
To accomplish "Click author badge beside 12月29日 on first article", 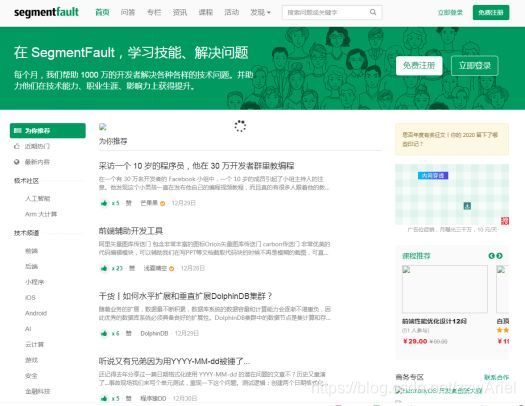I will click(x=163, y=203).
